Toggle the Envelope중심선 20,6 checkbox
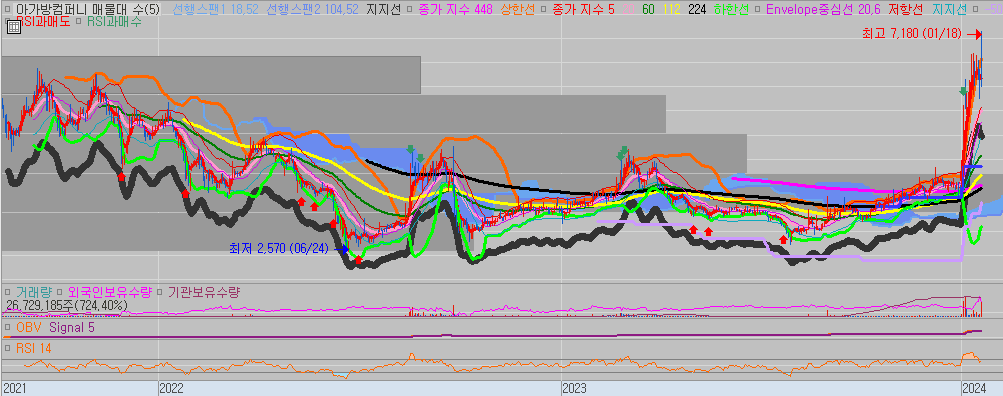Screen dimensions: 1003x396 point(757,10)
